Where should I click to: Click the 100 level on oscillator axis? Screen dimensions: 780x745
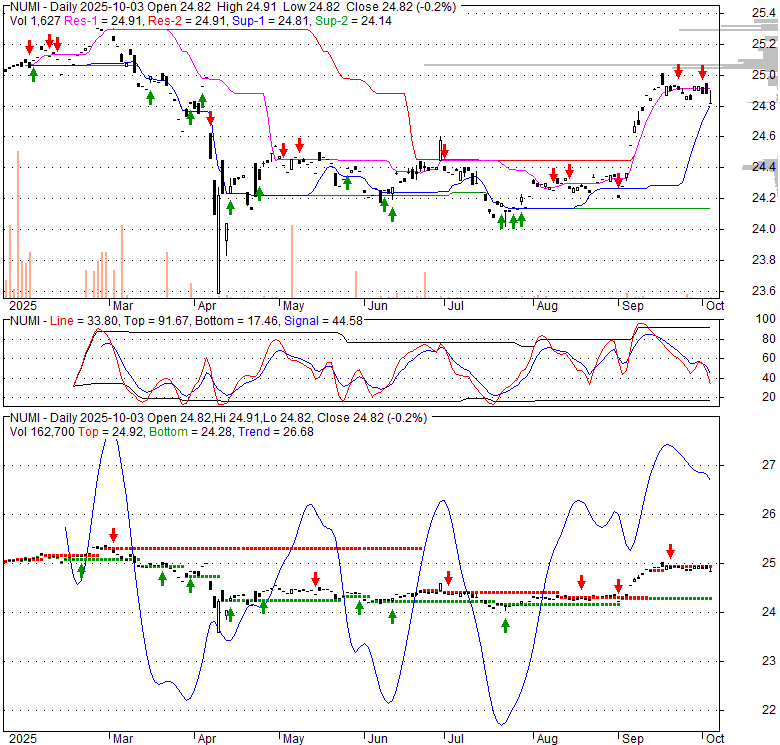click(x=764, y=319)
